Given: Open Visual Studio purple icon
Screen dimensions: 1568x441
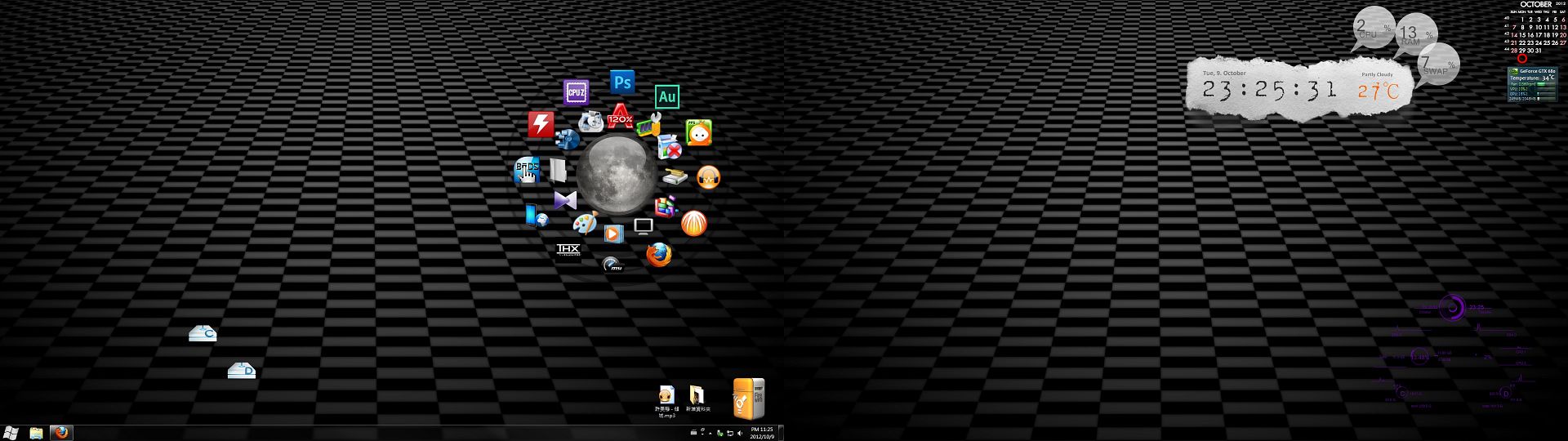Looking at the screenshot, I should click(x=564, y=199).
